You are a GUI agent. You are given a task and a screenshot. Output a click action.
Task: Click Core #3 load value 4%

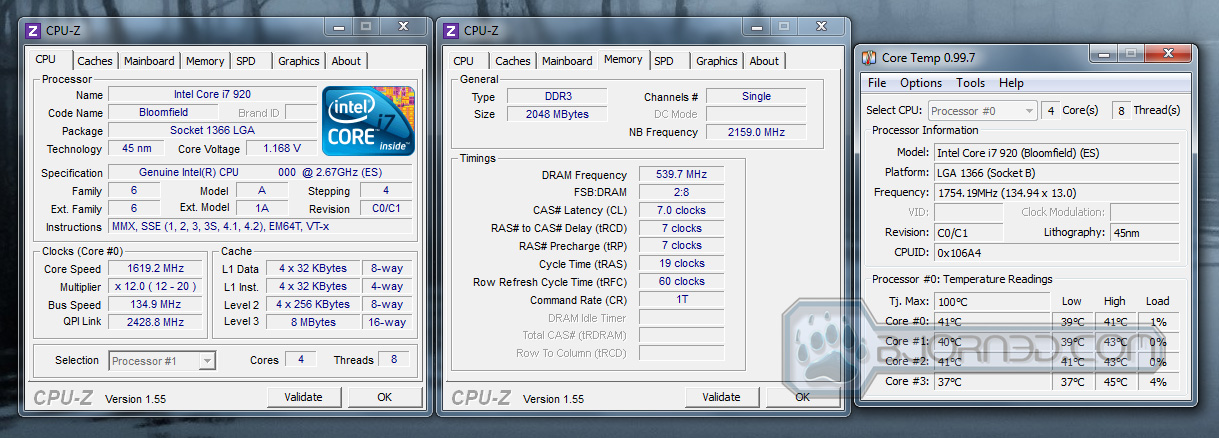[1159, 382]
